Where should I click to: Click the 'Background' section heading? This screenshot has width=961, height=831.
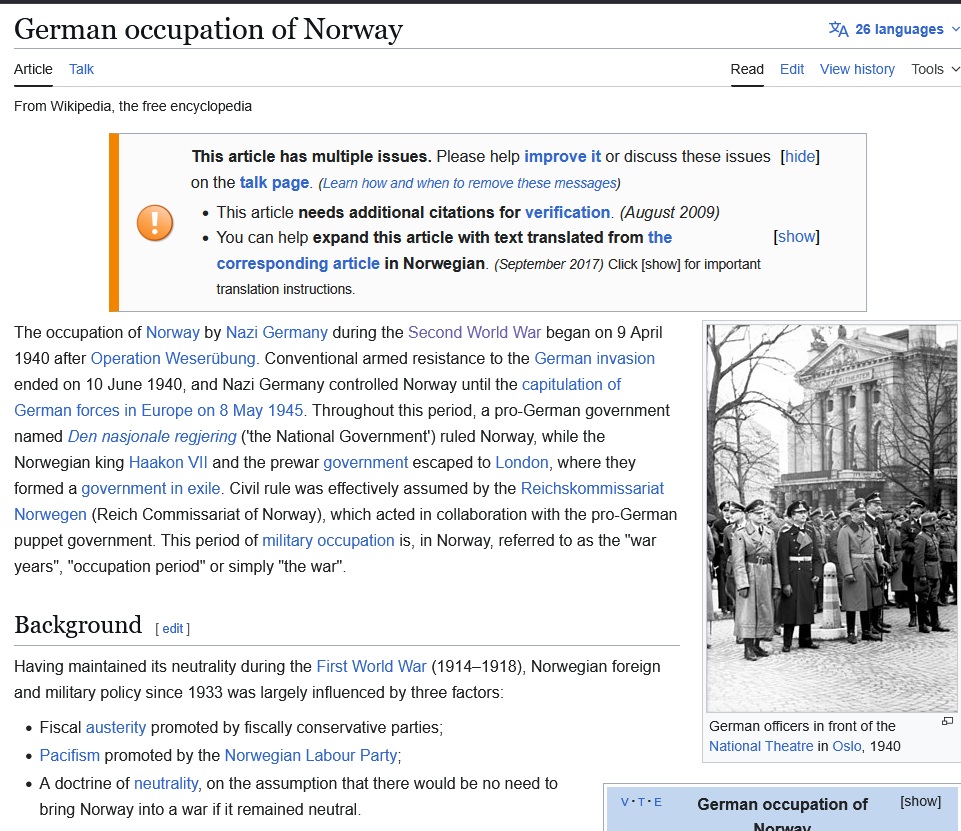(78, 625)
